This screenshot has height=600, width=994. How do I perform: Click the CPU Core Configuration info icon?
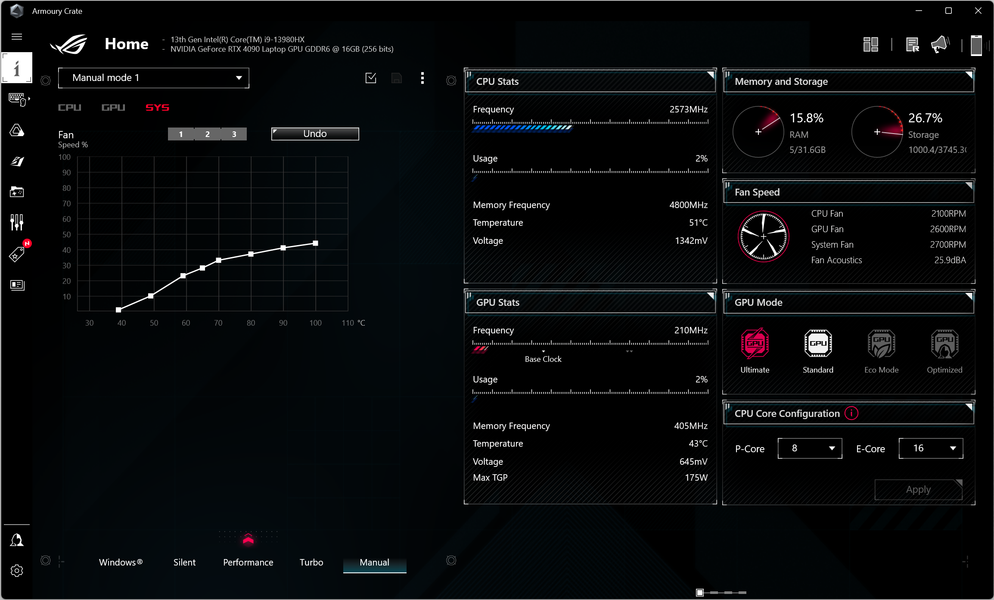pyautogui.click(x=851, y=414)
